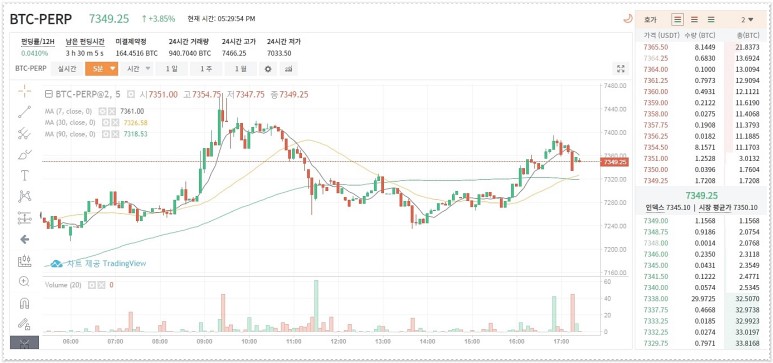Click the BTC-PERP pair title
The height and width of the screenshot is (363, 773).
coord(41,19)
